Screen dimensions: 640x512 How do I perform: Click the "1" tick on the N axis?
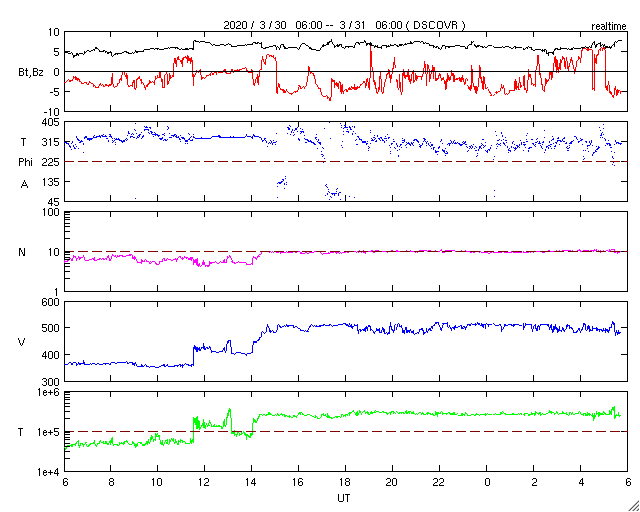[x=56, y=292]
